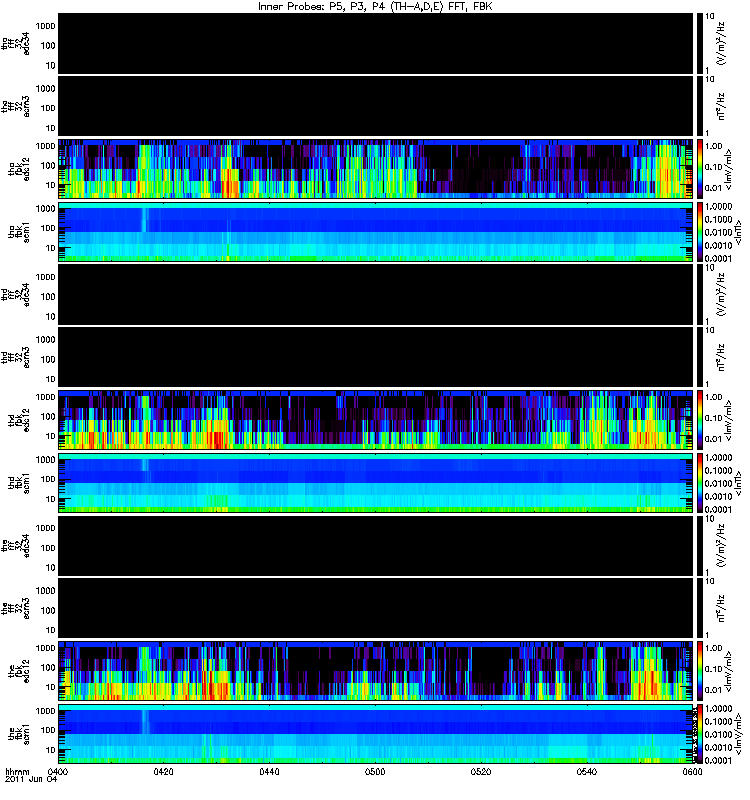Click the 0400 time axis label
The image size is (750, 800).
click(57, 771)
